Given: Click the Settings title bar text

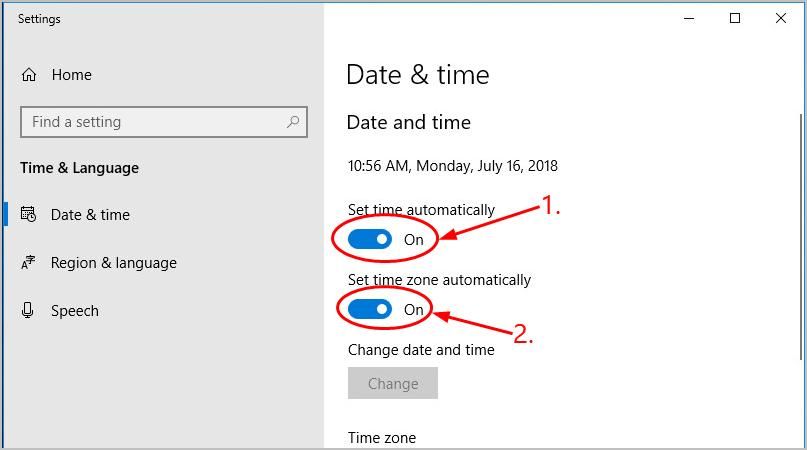Looking at the screenshot, I should coord(39,18).
